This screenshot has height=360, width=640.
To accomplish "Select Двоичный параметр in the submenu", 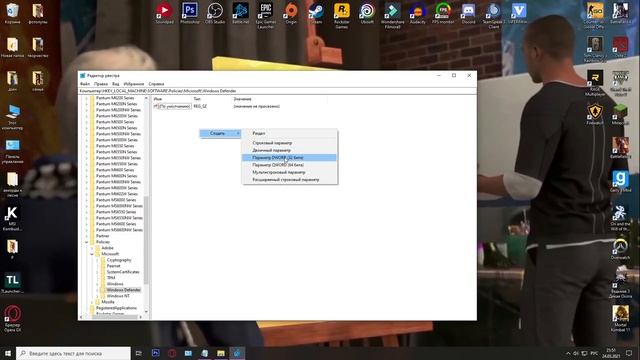I will pyautogui.click(x=289, y=150).
